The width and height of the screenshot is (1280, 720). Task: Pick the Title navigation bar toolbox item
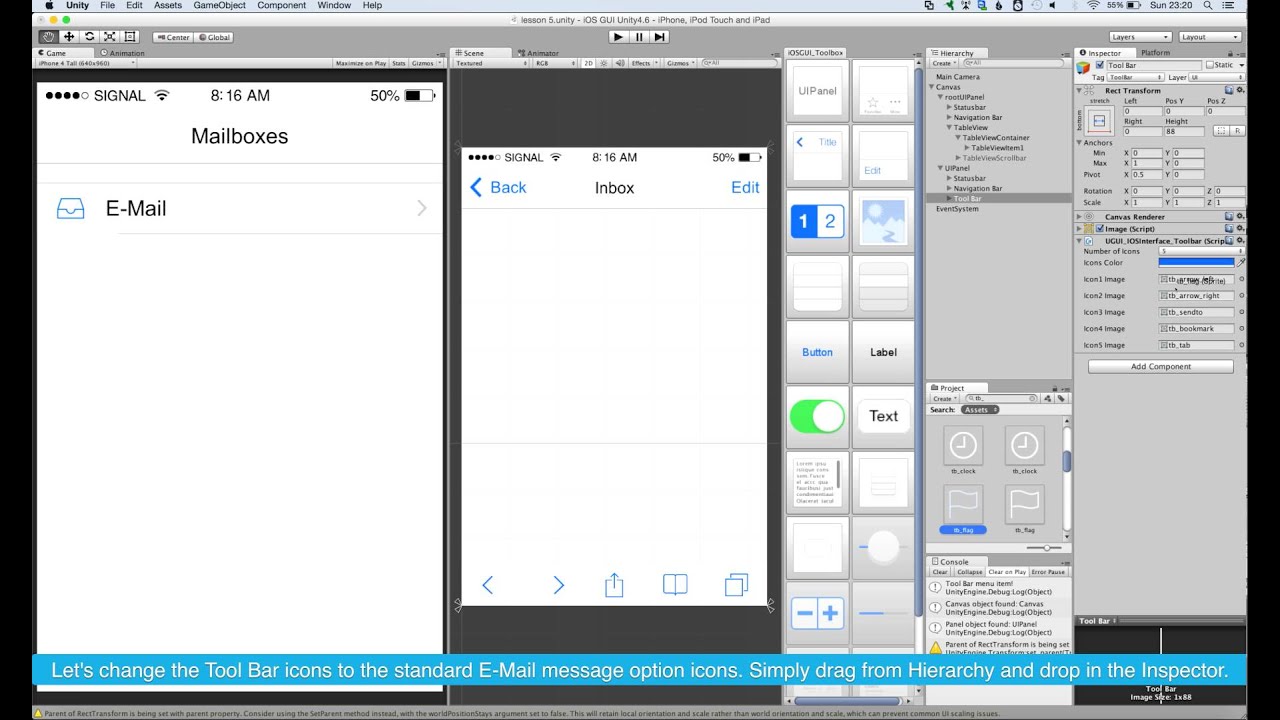tap(817, 156)
